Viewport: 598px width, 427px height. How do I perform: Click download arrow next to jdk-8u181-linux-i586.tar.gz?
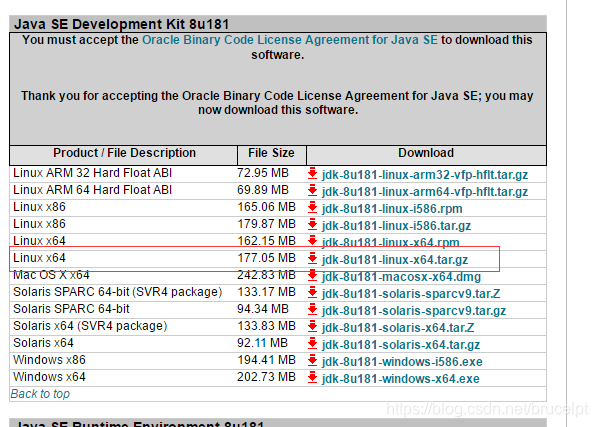click(x=312, y=224)
